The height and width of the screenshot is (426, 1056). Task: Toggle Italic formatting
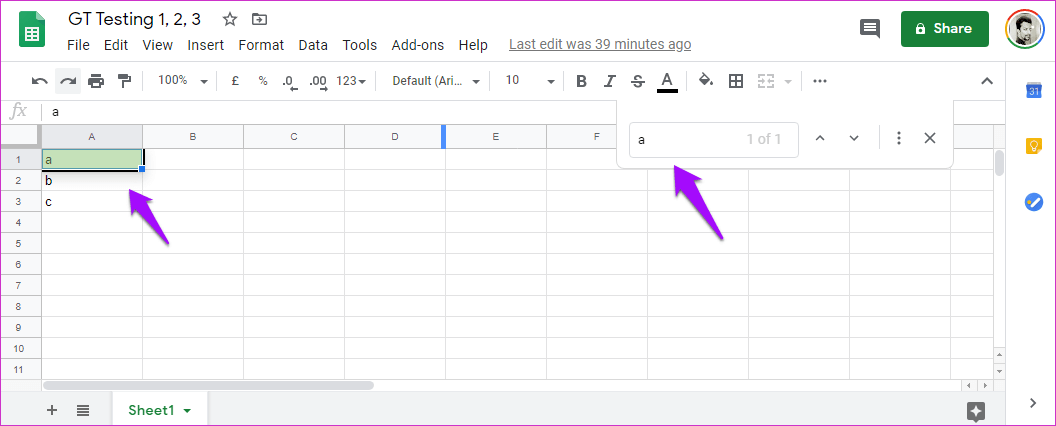pyautogui.click(x=609, y=81)
